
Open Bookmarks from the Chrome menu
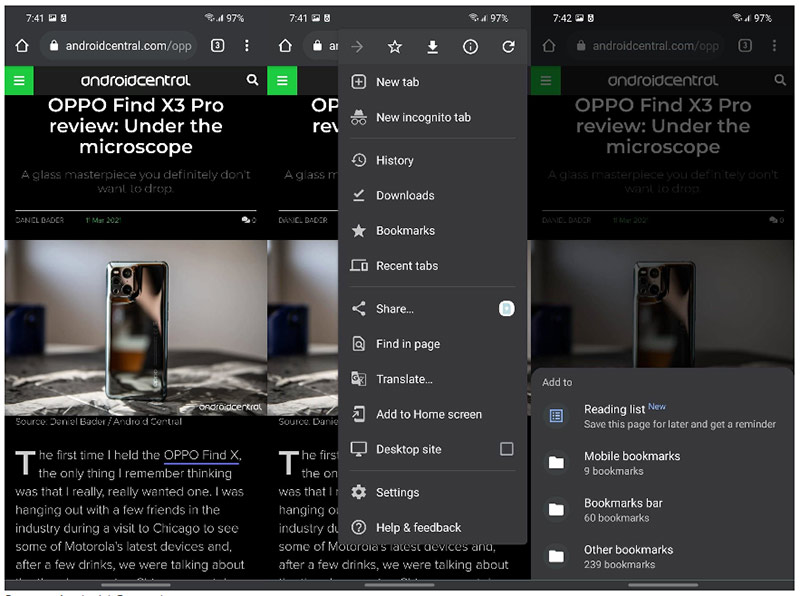coord(433,231)
